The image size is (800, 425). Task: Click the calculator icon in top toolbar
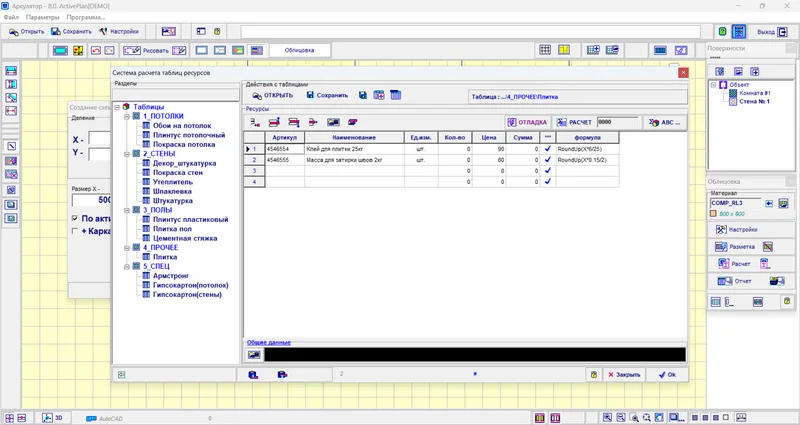coord(739,32)
